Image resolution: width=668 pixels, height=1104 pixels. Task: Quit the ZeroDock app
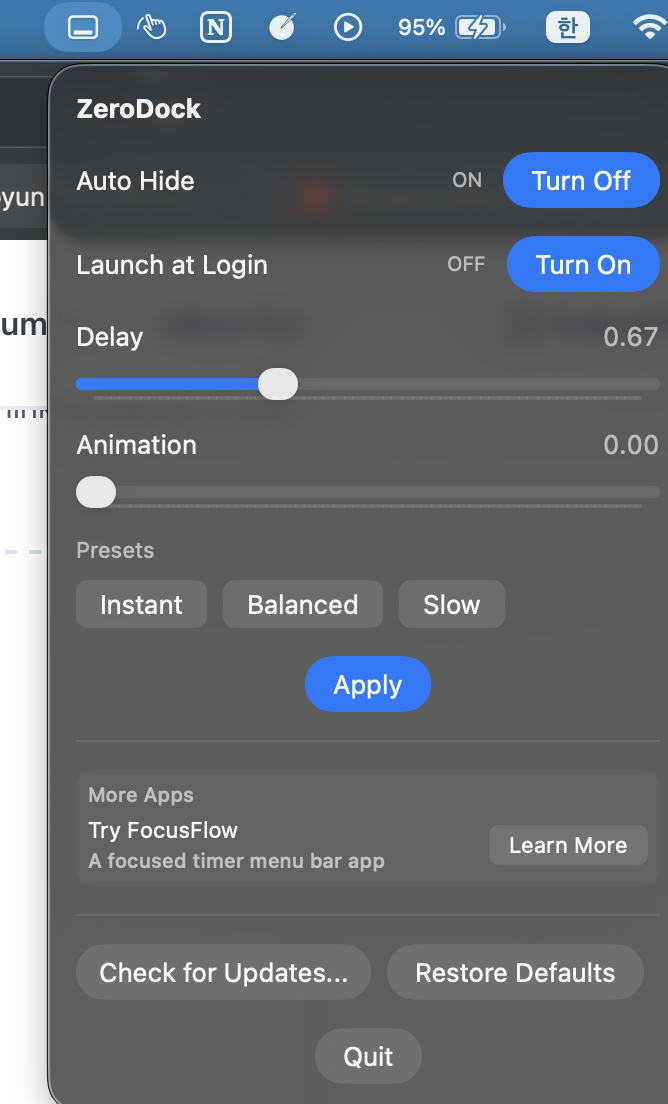click(368, 1056)
